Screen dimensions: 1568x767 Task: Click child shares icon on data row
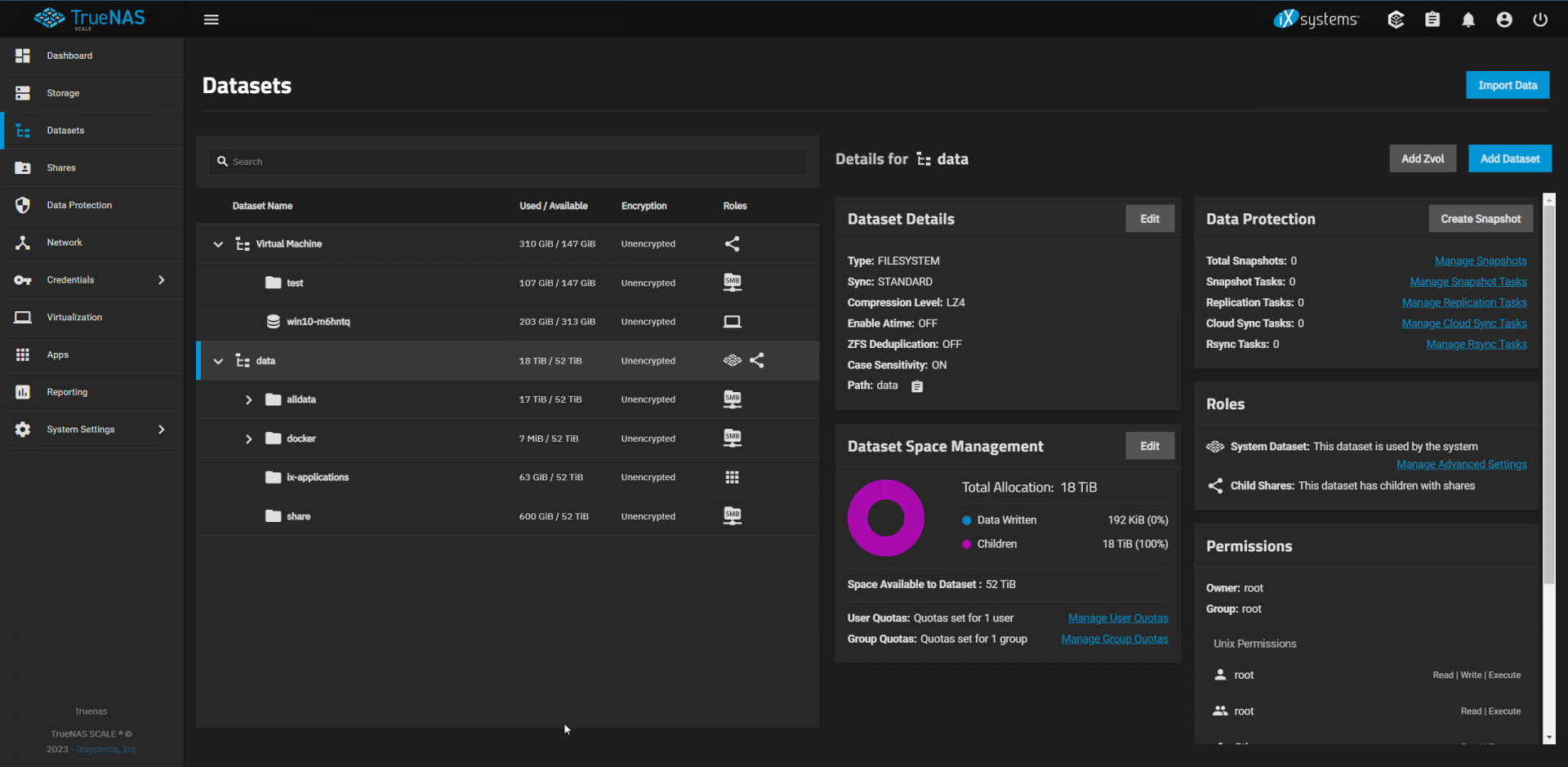[x=757, y=360]
